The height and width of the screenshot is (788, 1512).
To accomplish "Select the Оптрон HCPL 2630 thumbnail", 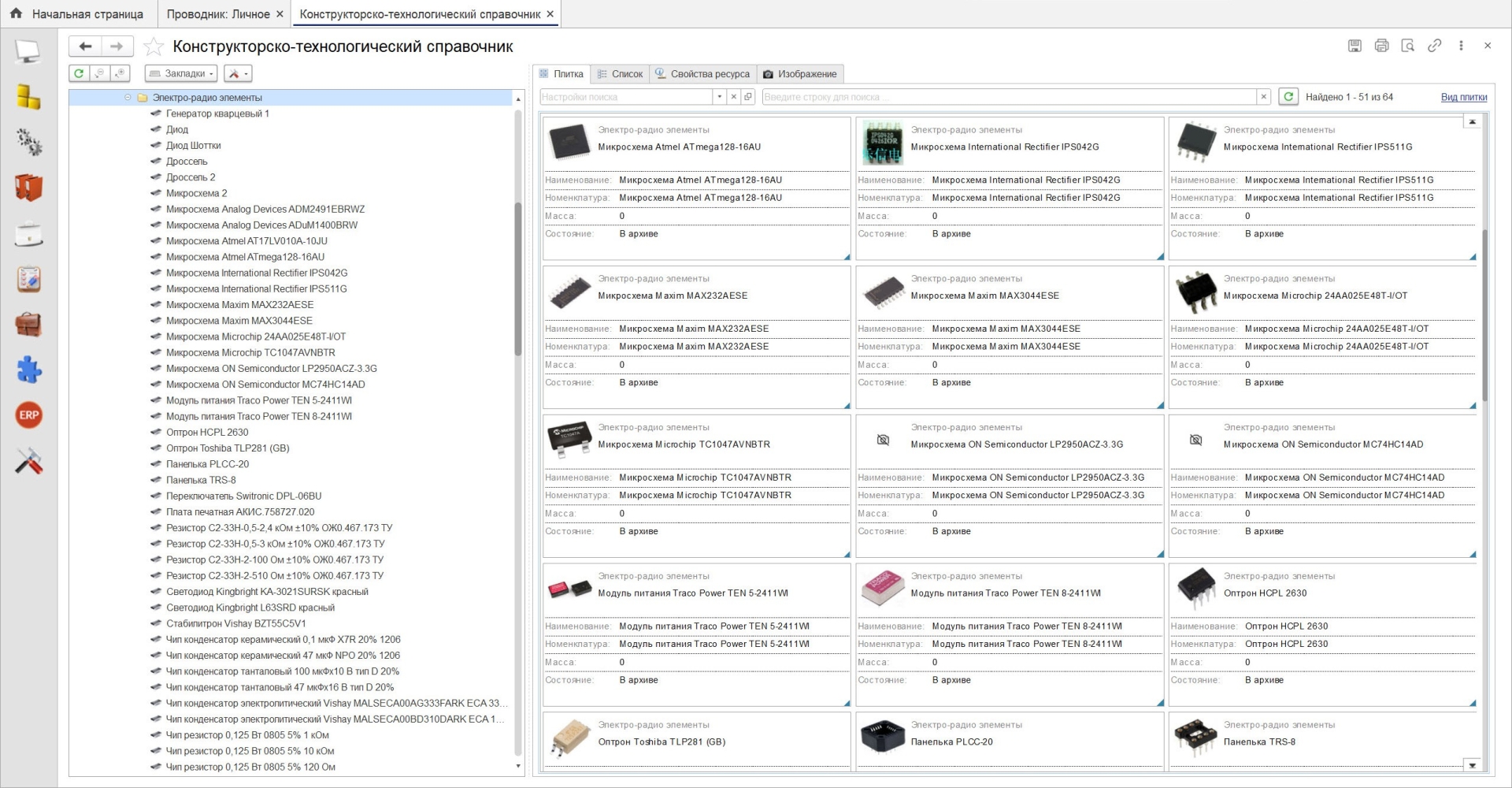I will (x=1195, y=589).
